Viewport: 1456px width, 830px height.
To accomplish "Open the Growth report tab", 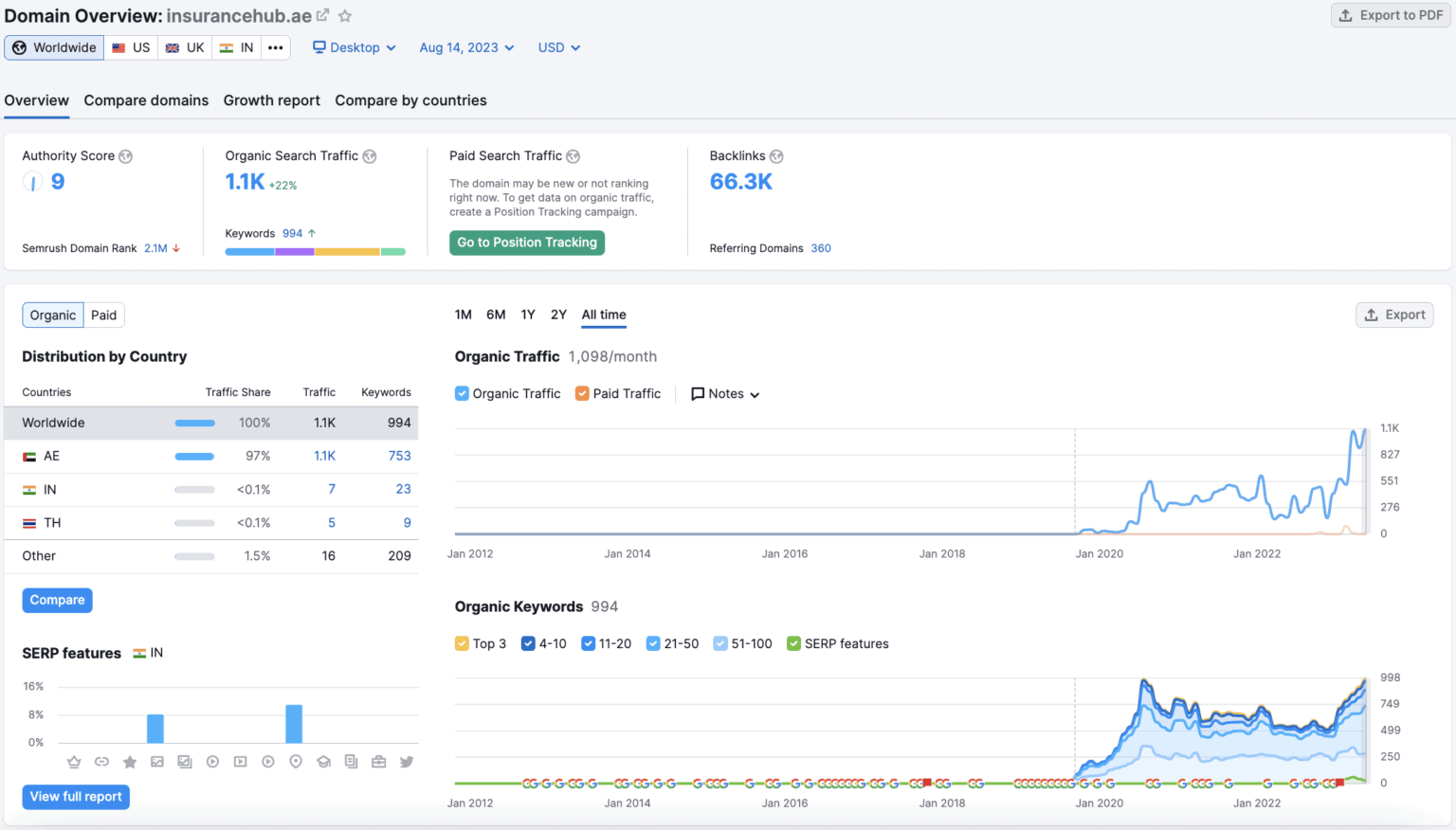I will (272, 100).
